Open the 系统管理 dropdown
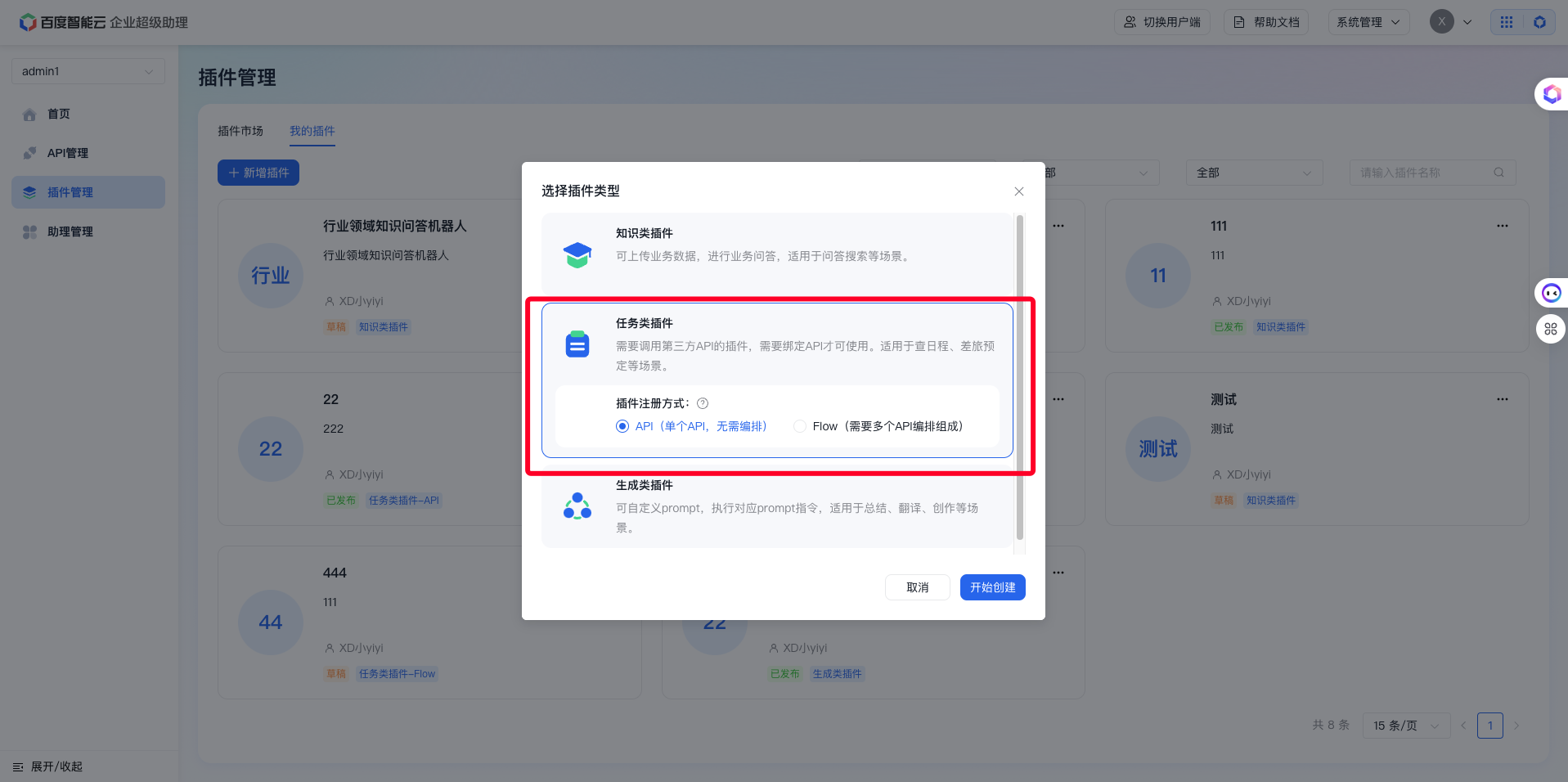The width and height of the screenshot is (1568, 782). pyautogui.click(x=1368, y=22)
